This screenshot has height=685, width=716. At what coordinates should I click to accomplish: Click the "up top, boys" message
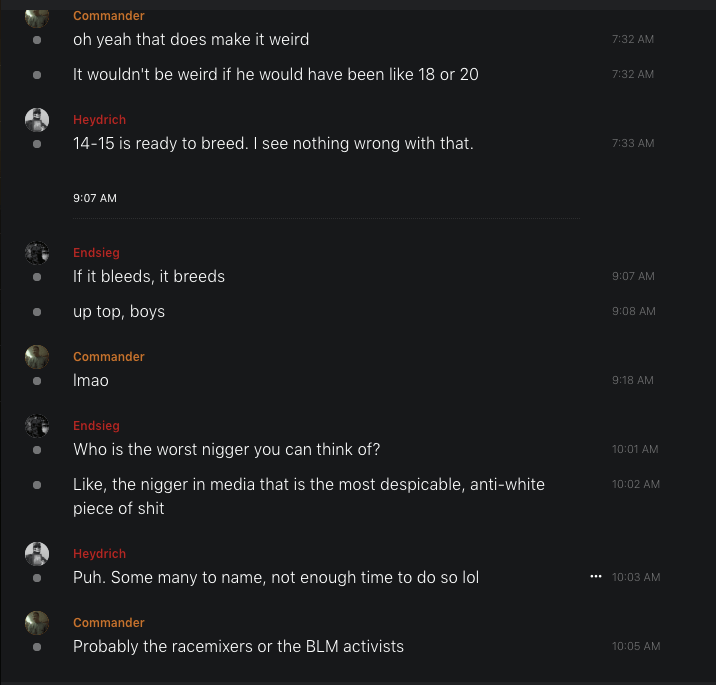pos(119,311)
